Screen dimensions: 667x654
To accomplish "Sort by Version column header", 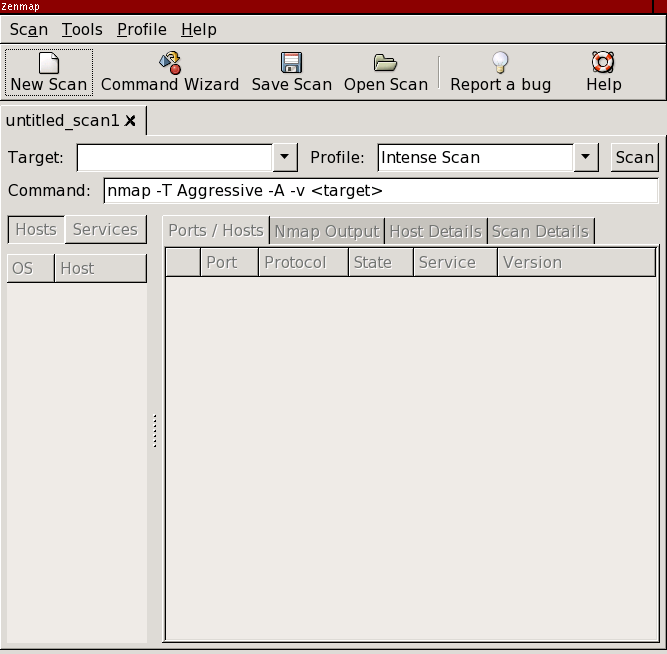I will click(x=576, y=263).
